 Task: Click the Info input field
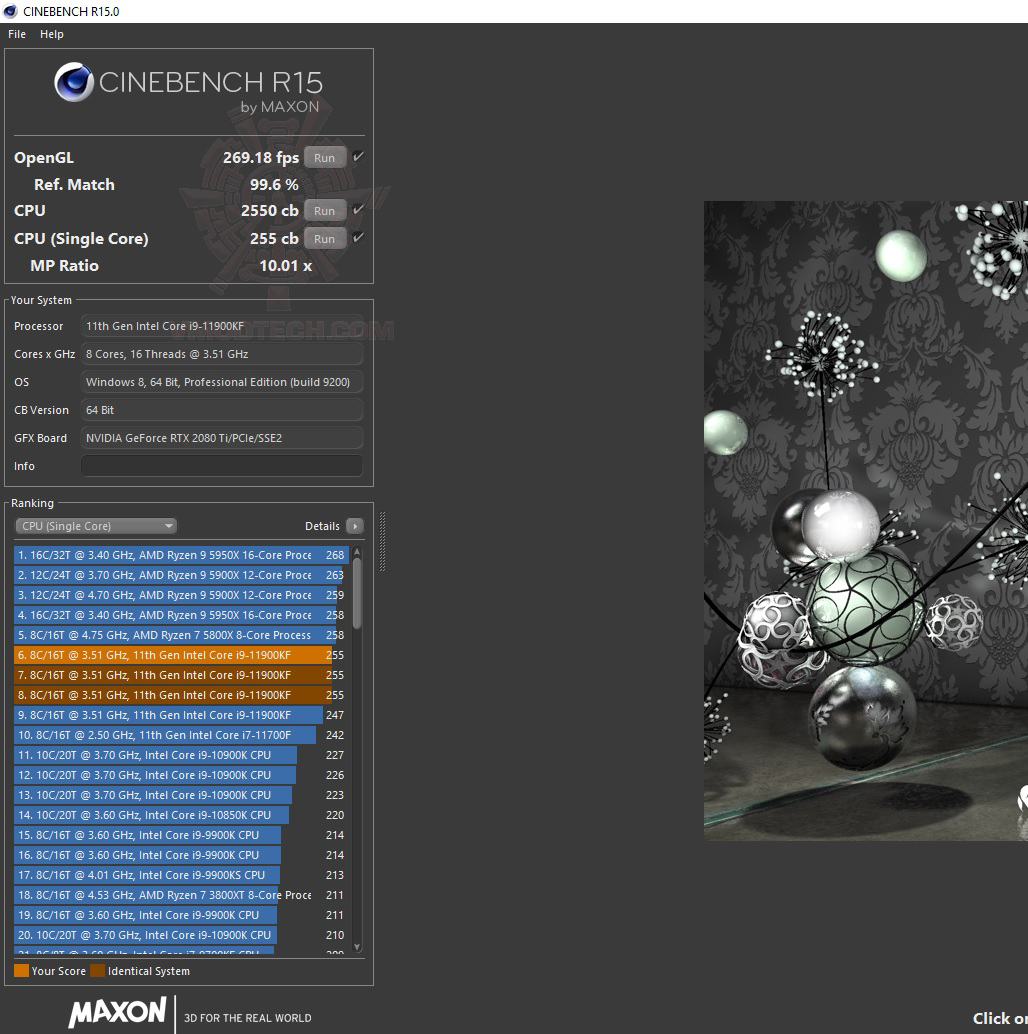click(222, 466)
